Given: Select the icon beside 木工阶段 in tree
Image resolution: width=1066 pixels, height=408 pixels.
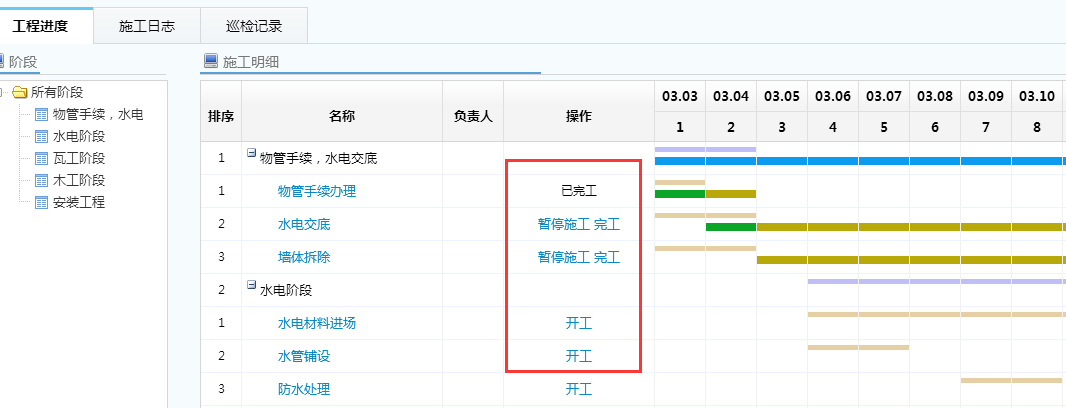Looking at the screenshot, I should click(x=41, y=180).
